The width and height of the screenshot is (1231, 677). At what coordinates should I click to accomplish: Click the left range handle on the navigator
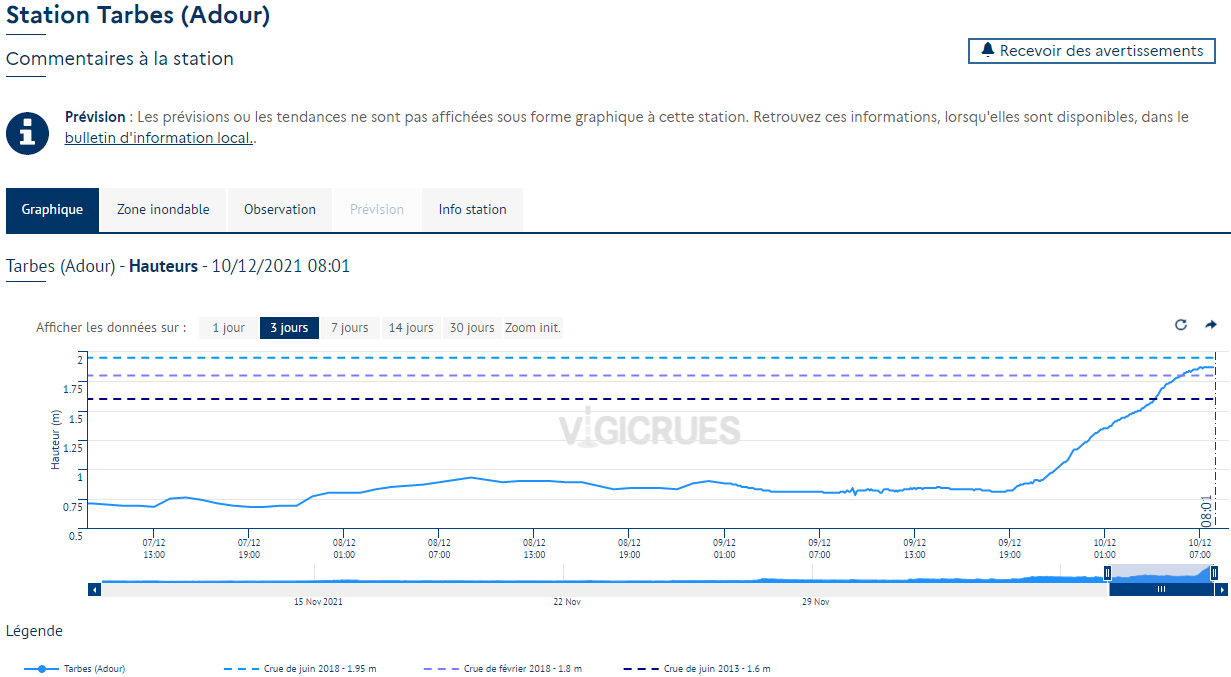coord(1107,573)
